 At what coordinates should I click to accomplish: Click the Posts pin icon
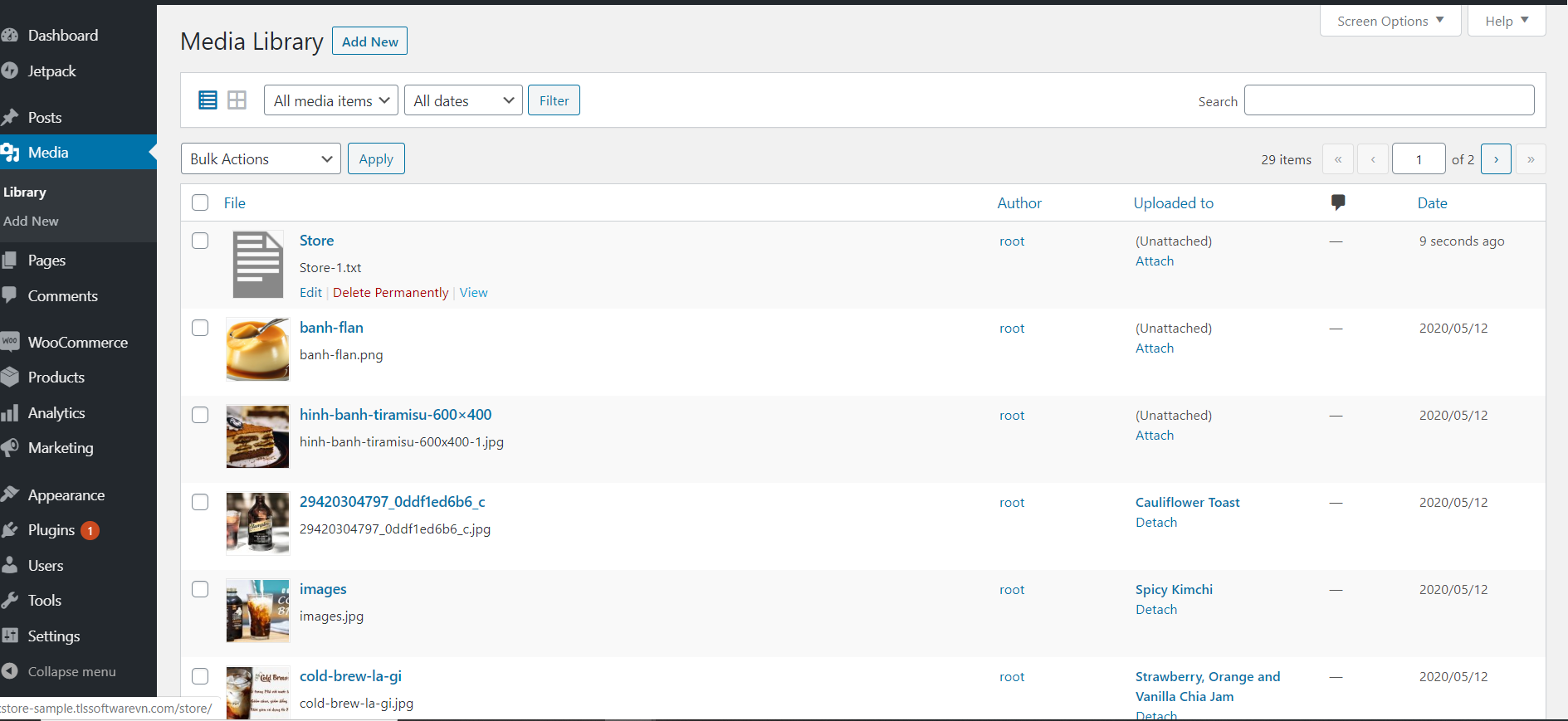9,117
